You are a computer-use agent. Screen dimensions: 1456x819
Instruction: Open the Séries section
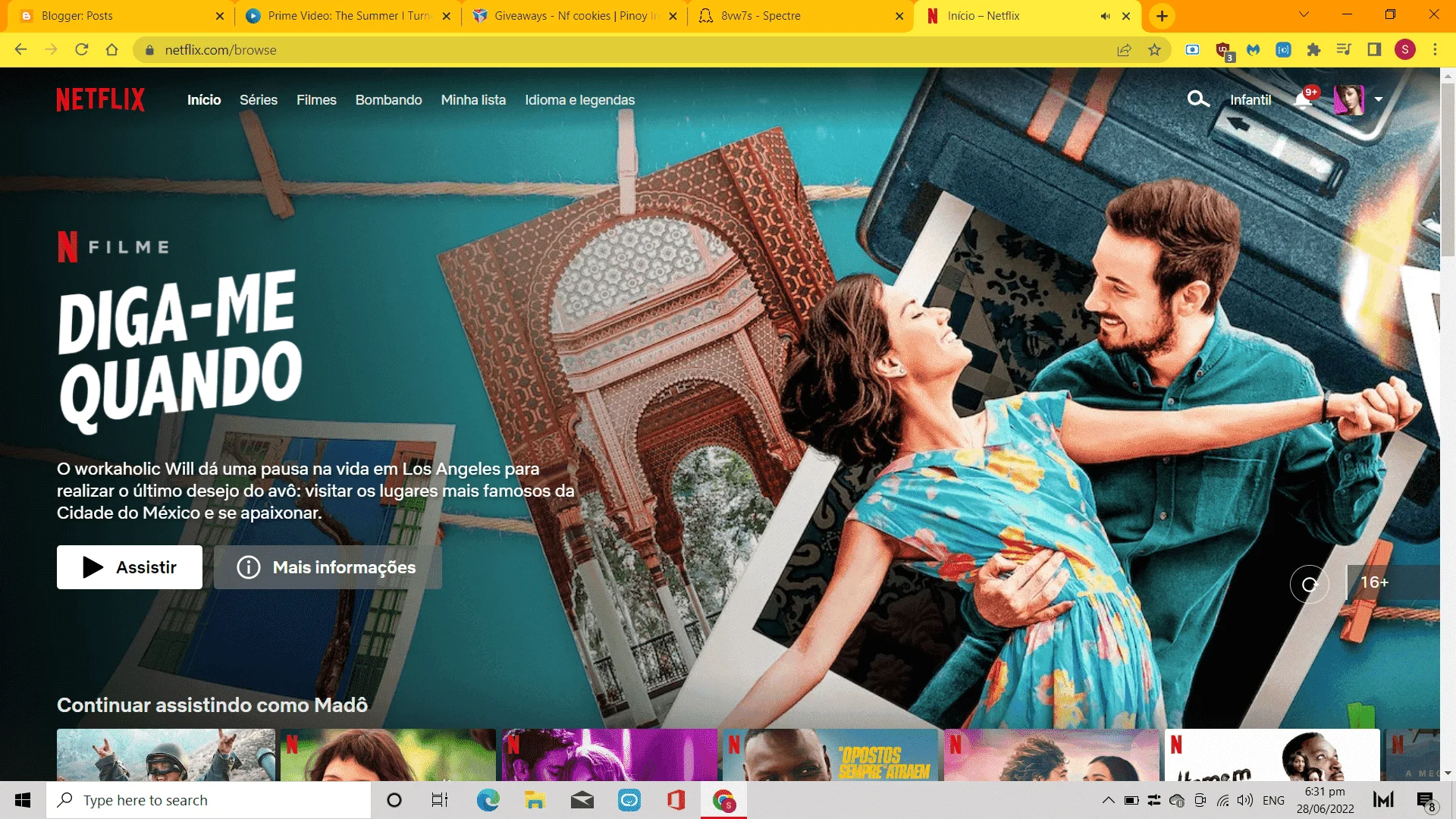pyautogui.click(x=259, y=100)
